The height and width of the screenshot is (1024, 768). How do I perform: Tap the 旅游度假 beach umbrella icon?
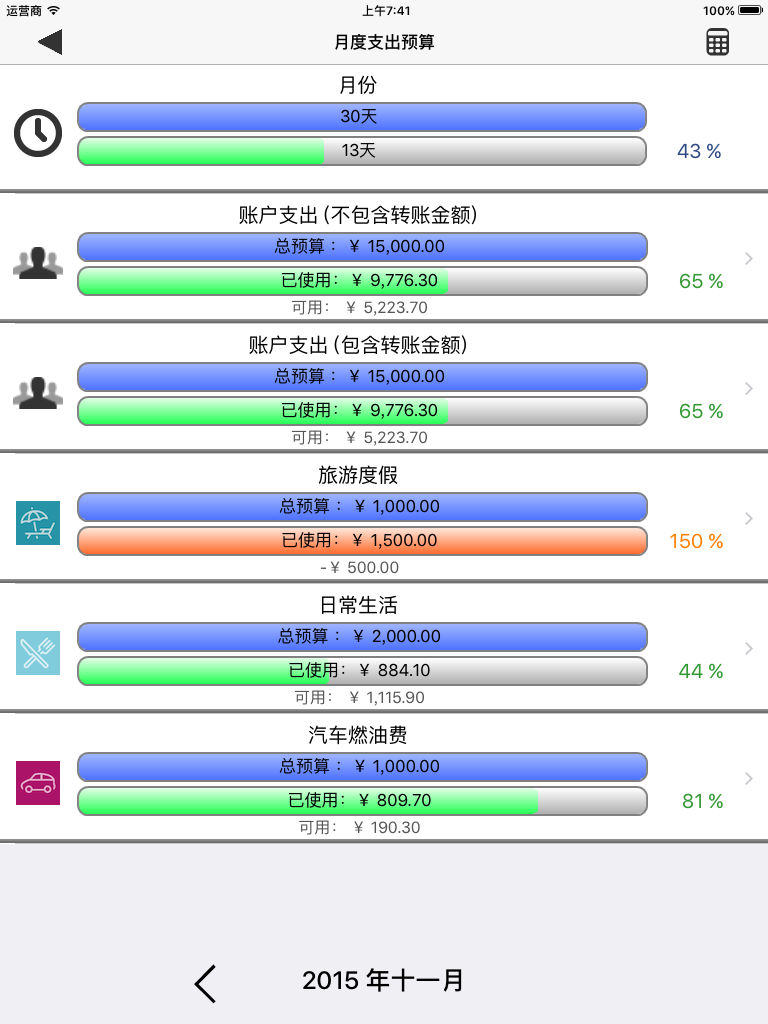[38, 522]
